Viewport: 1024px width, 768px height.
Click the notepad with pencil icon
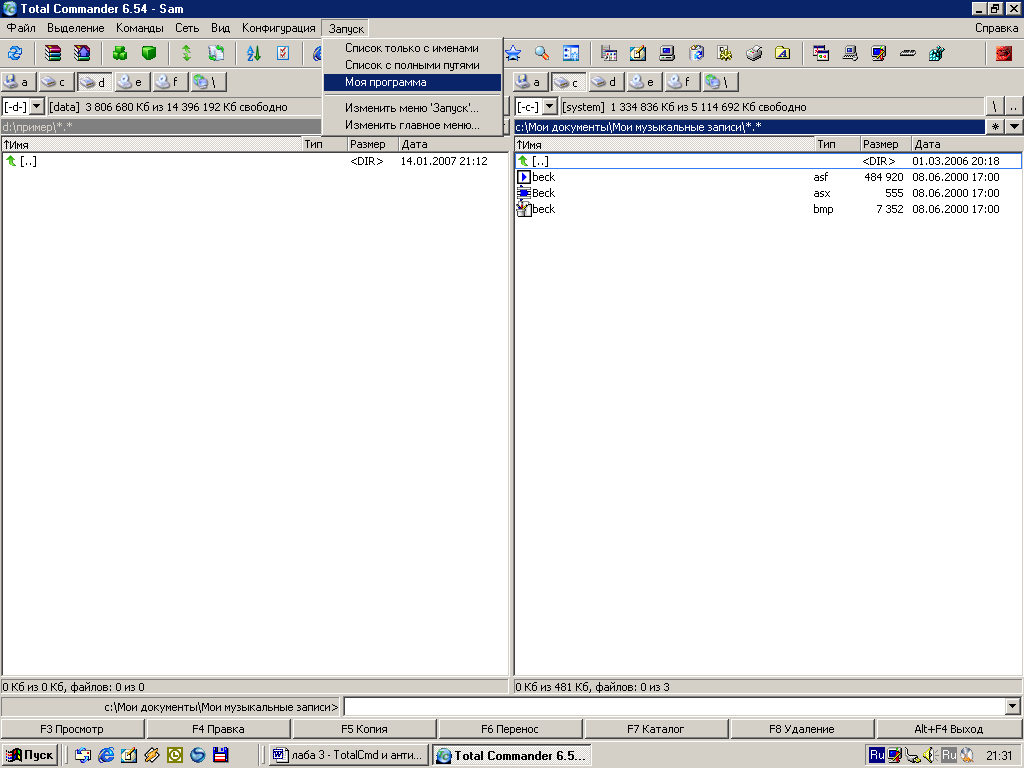pos(638,54)
